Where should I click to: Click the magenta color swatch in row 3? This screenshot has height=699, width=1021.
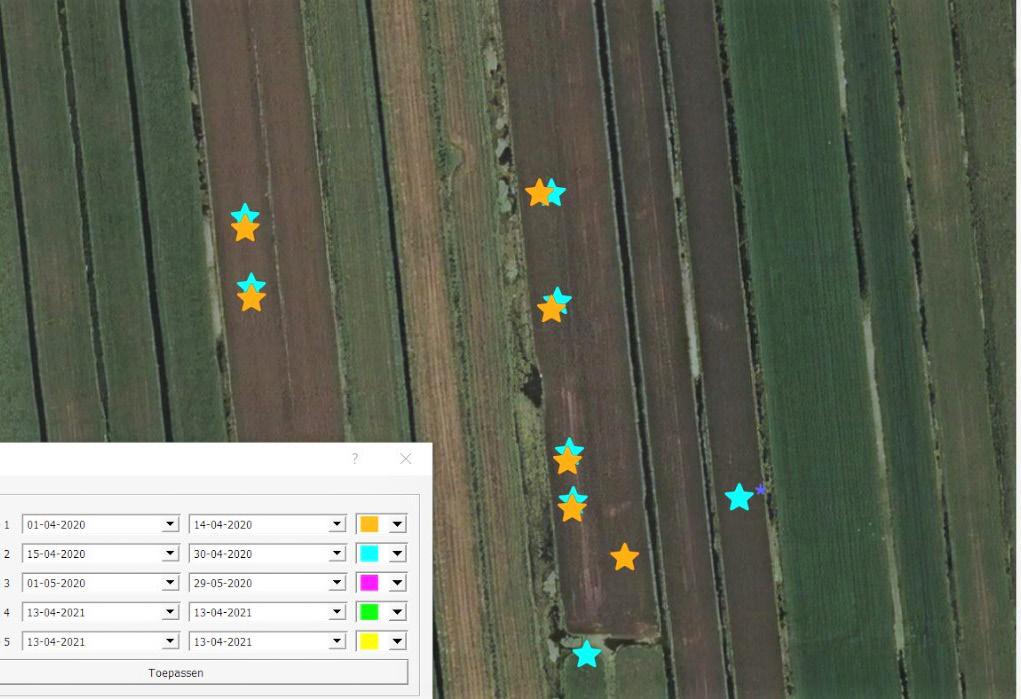click(x=369, y=582)
